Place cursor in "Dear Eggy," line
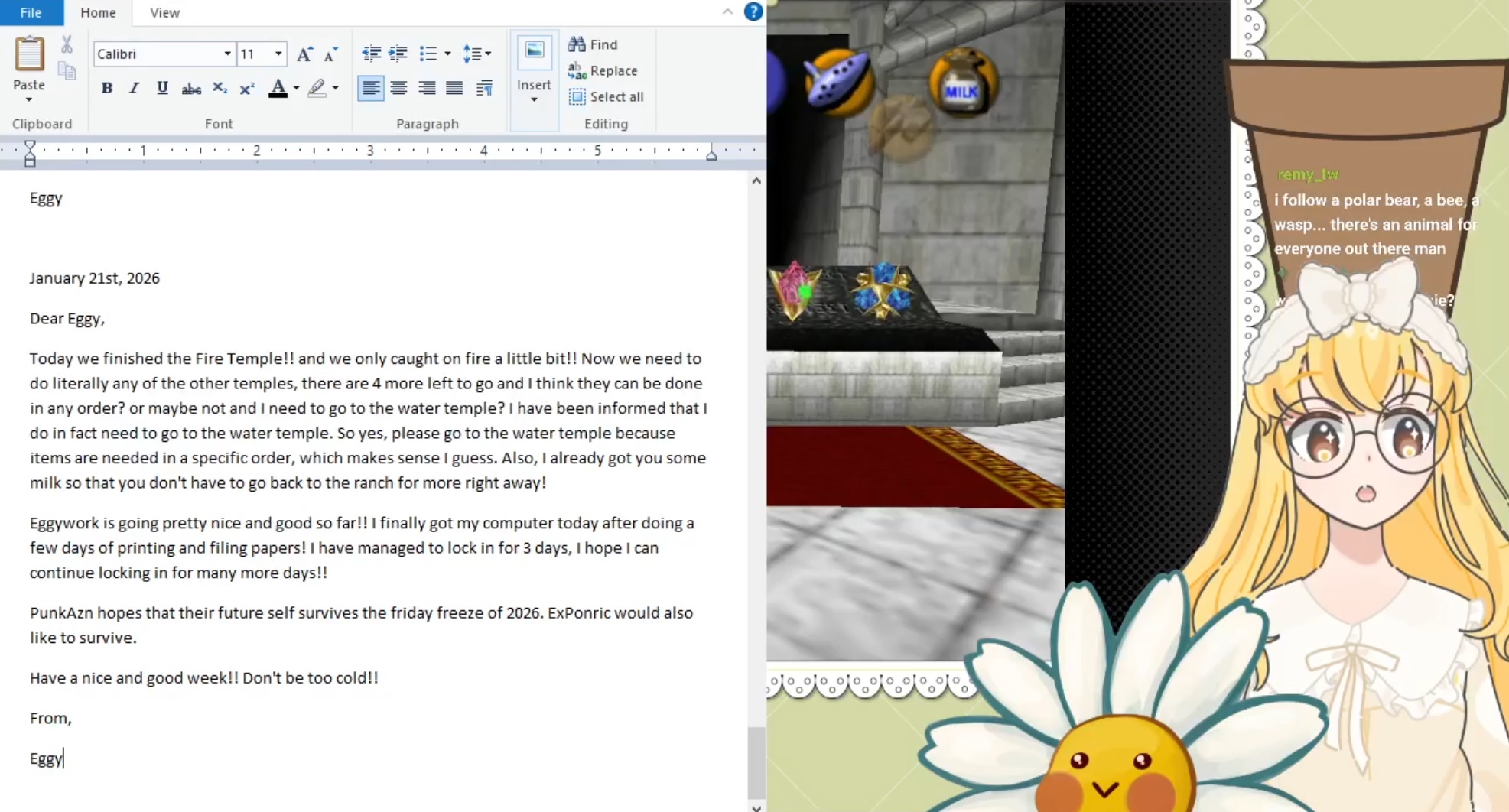The image size is (1509, 812). pyautogui.click(x=67, y=319)
